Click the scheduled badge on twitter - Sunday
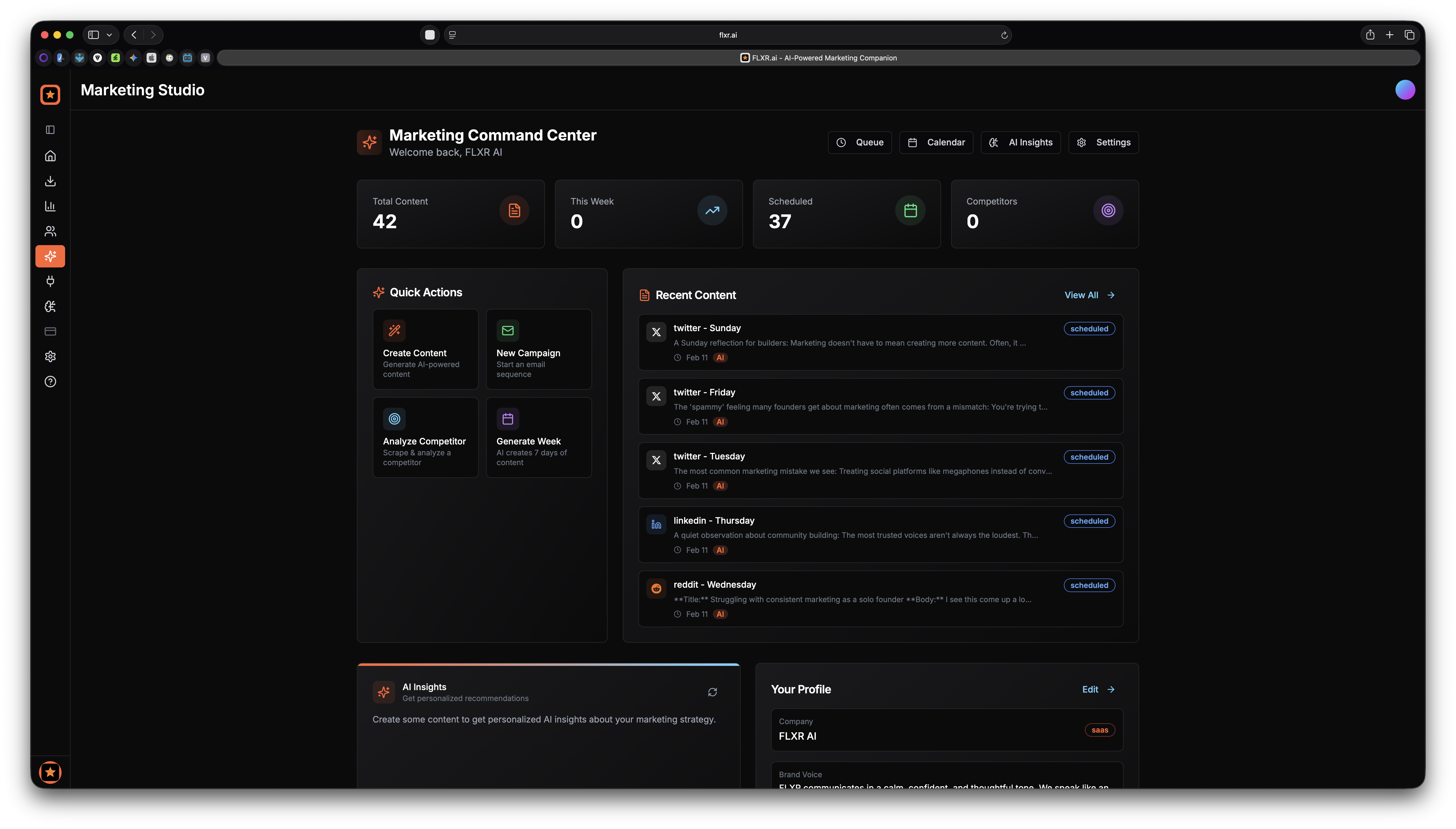This screenshot has height=829, width=1456. pyautogui.click(x=1089, y=328)
